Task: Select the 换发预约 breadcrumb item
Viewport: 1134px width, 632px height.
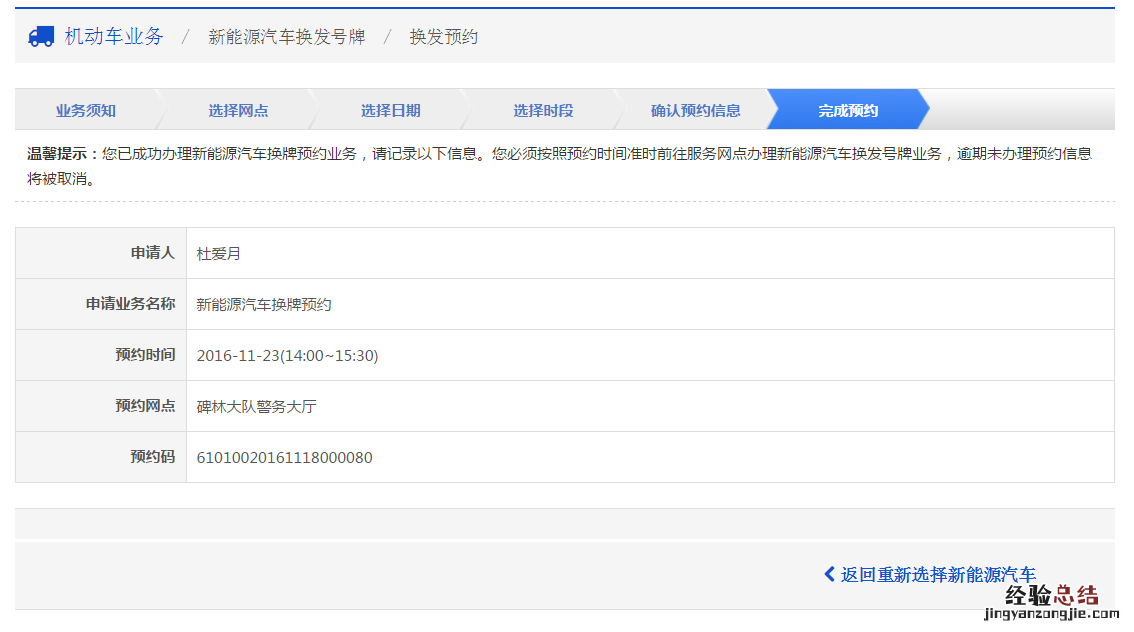Action: click(x=443, y=37)
